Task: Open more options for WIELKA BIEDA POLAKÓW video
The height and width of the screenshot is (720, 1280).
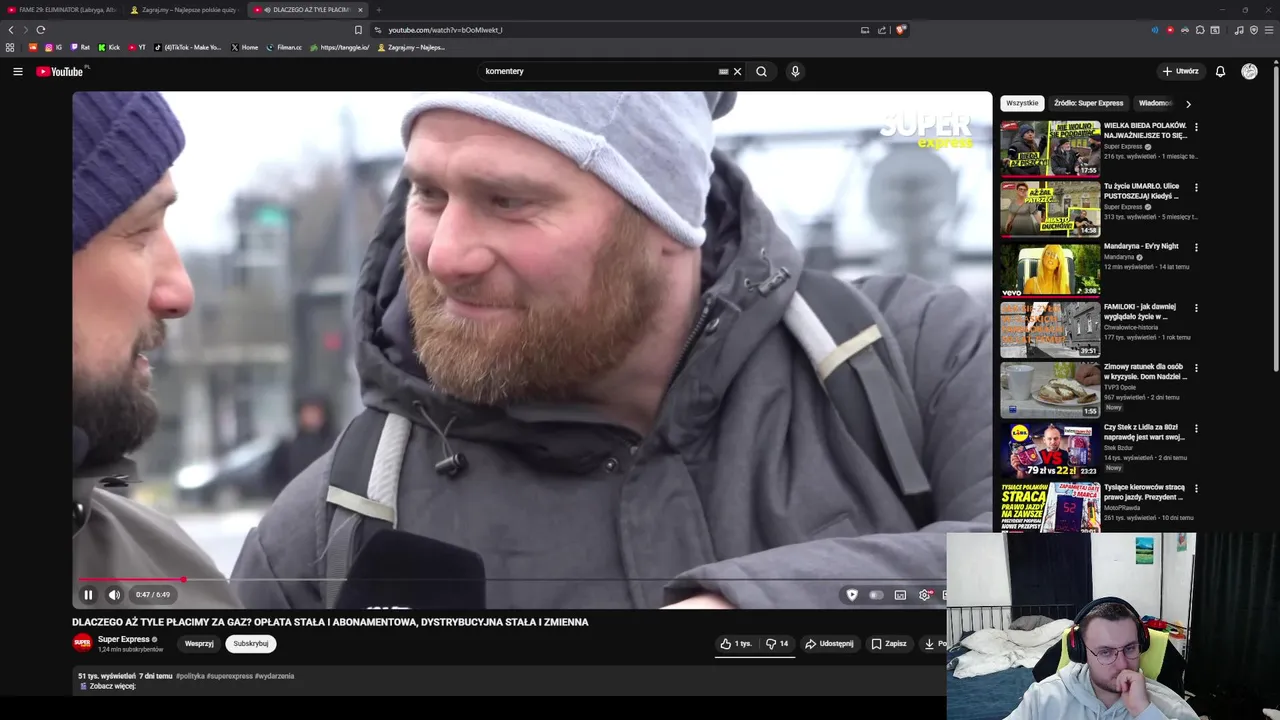Action: point(1196,127)
